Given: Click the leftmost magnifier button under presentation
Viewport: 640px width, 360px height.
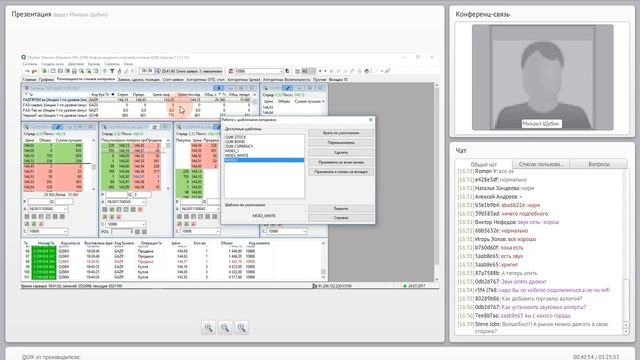Looking at the screenshot, I should click(x=208, y=328).
